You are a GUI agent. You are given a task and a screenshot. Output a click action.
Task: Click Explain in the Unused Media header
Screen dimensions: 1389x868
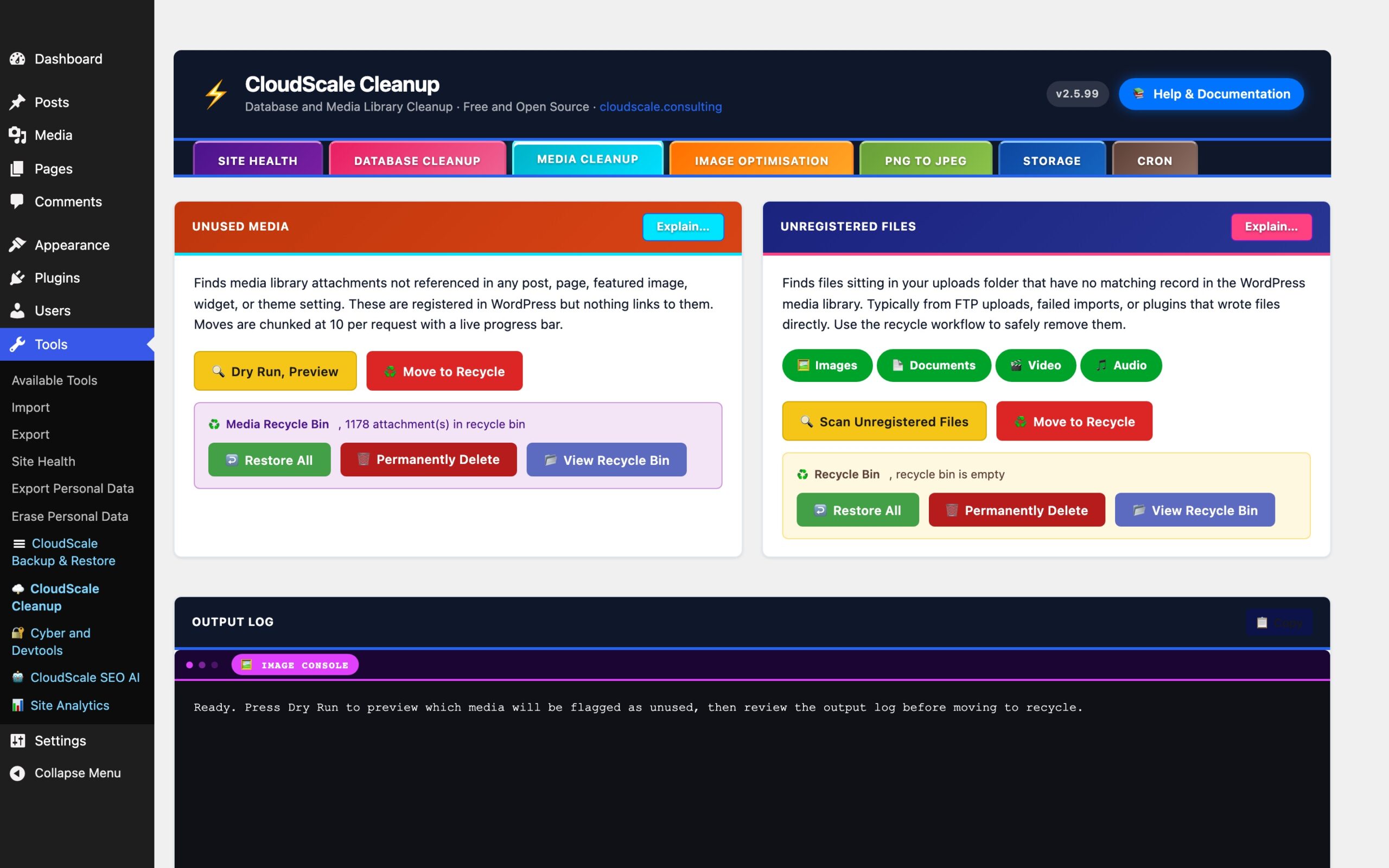[683, 227]
